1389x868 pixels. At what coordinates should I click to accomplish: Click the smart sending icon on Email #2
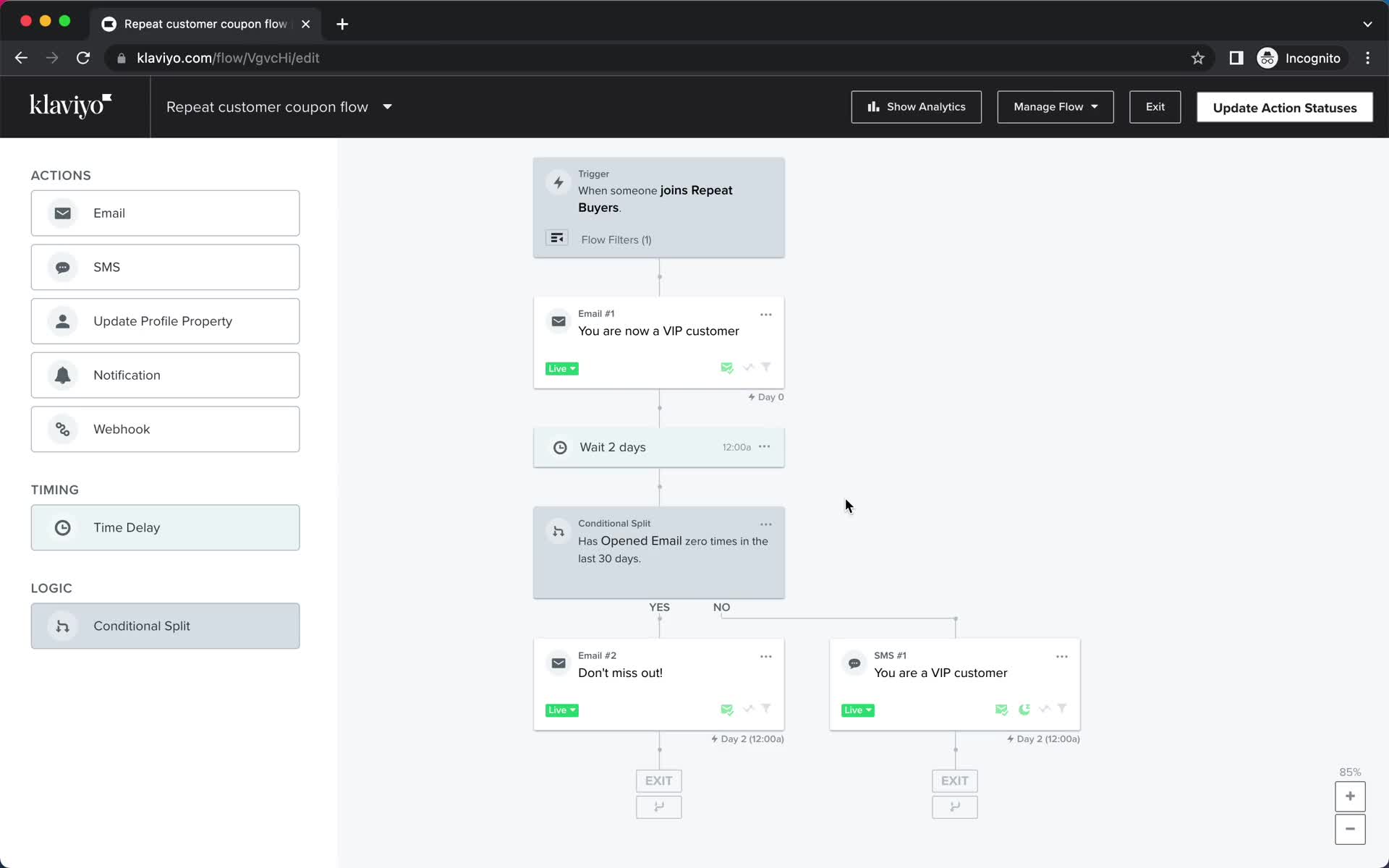(x=727, y=710)
